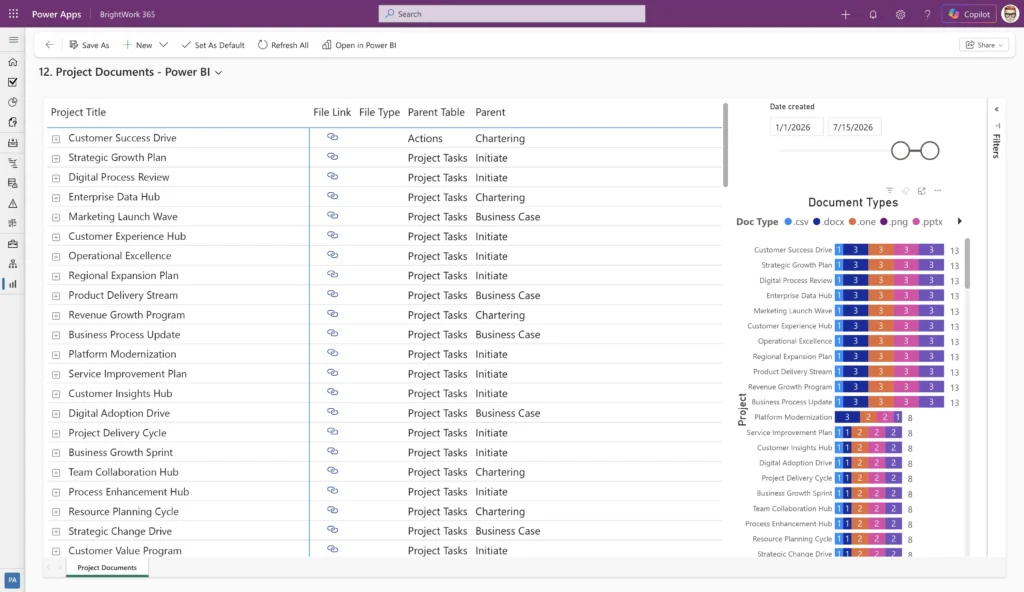Toggle the left navigation hamburger menu

(13, 40)
